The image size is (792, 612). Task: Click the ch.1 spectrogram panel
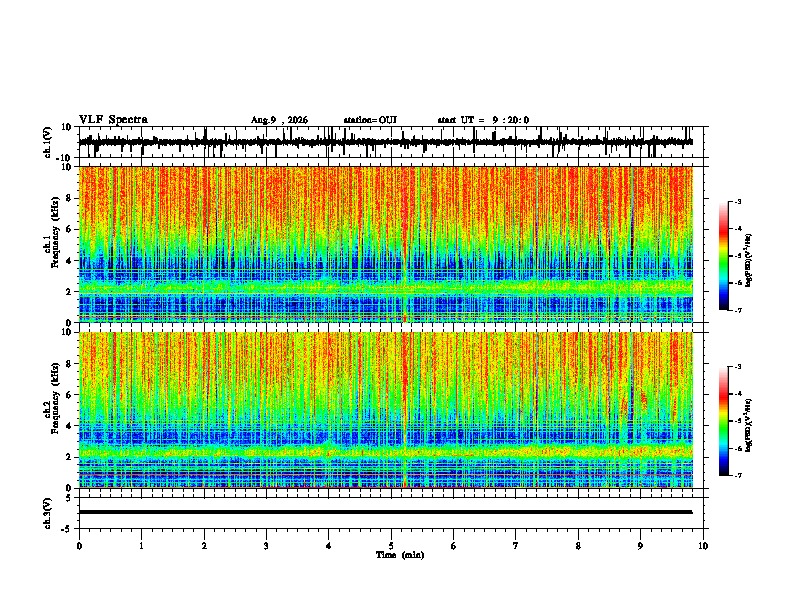(x=386, y=244)
